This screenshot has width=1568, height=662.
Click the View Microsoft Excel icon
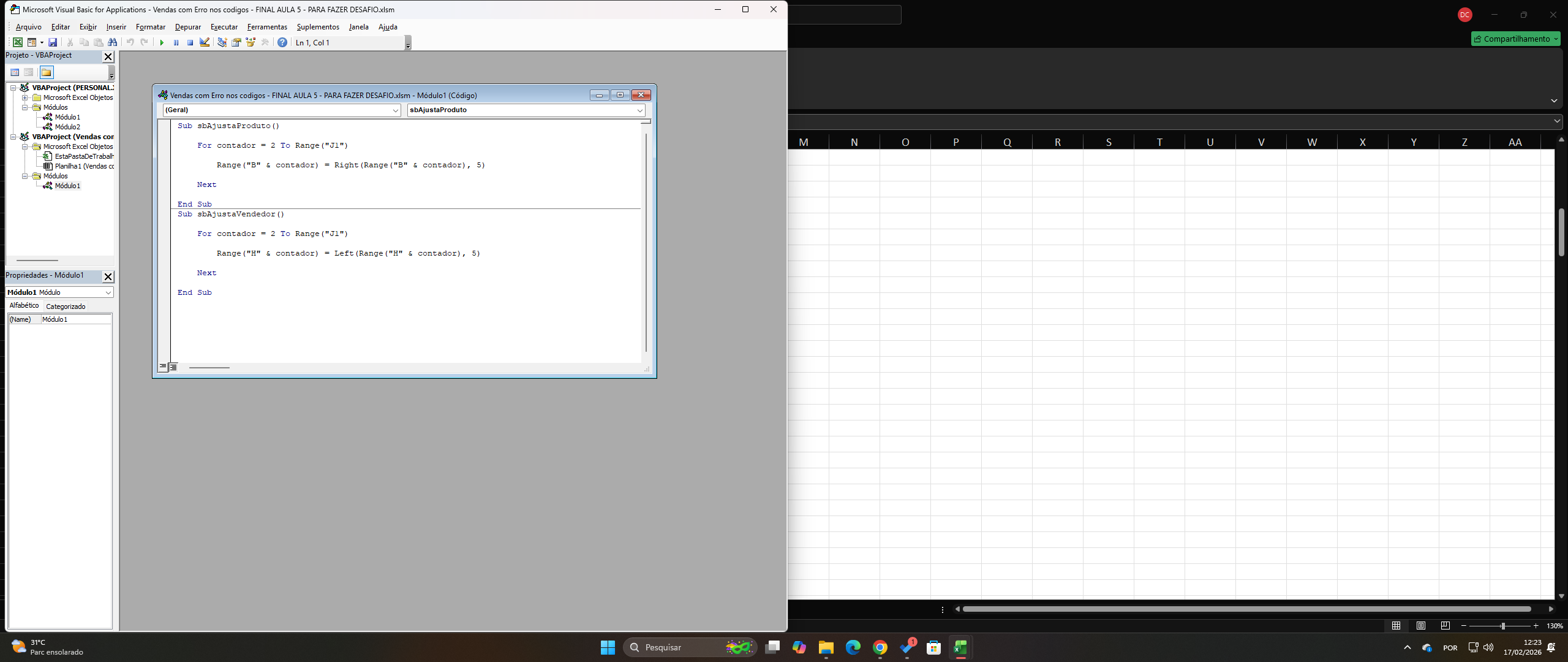coord(18,42)
